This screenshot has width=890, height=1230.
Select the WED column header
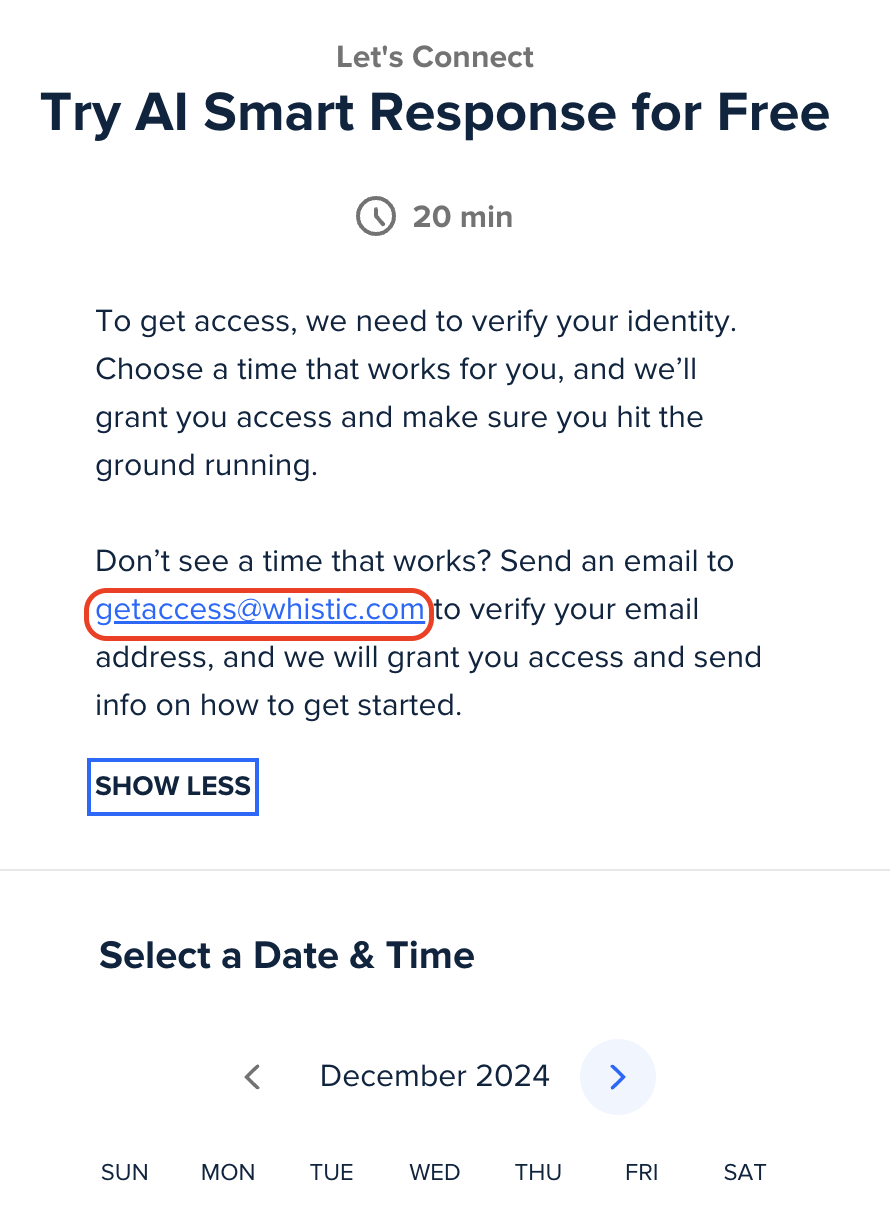tap(435, 1172)
